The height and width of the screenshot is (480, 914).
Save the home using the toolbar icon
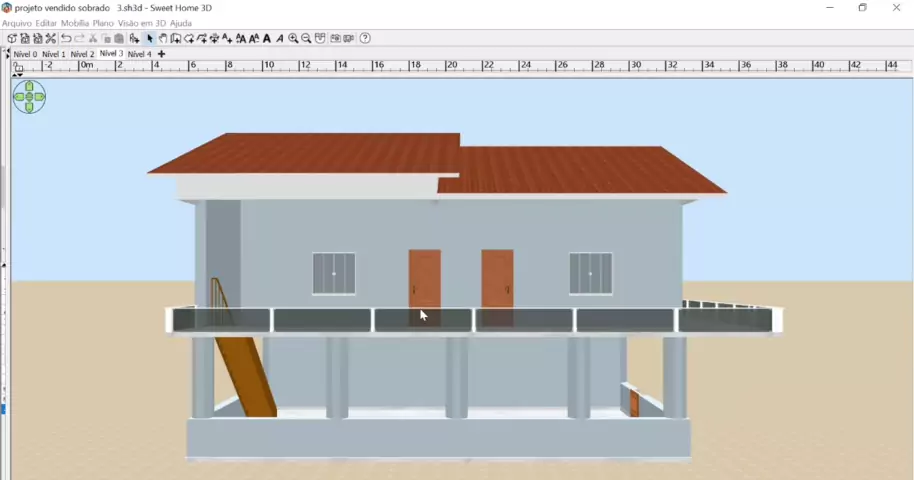[38, 39]
